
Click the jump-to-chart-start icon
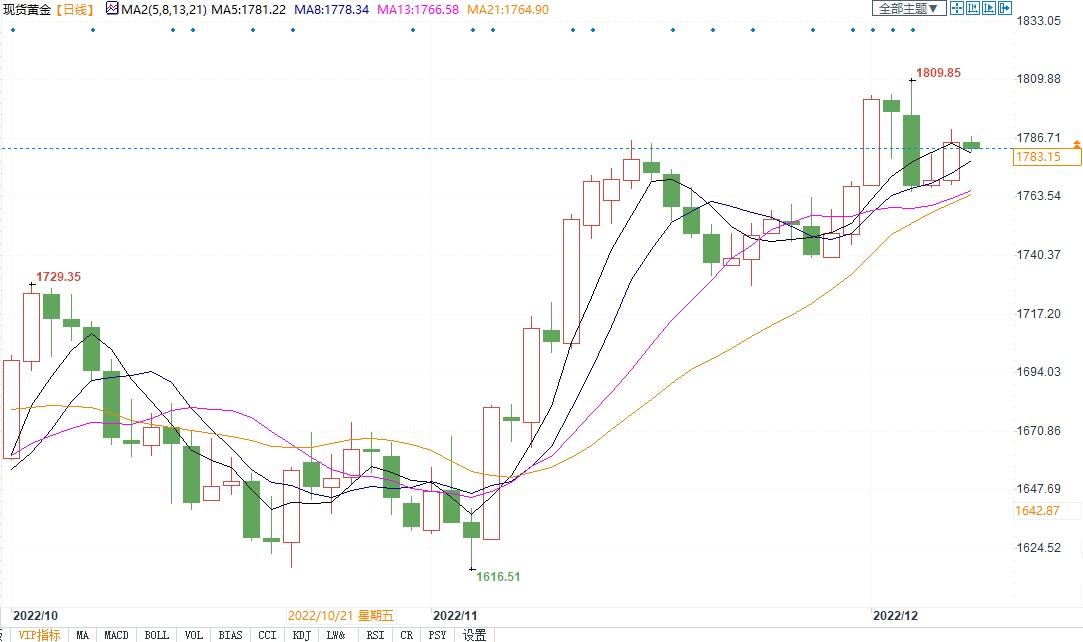[973, 9]
